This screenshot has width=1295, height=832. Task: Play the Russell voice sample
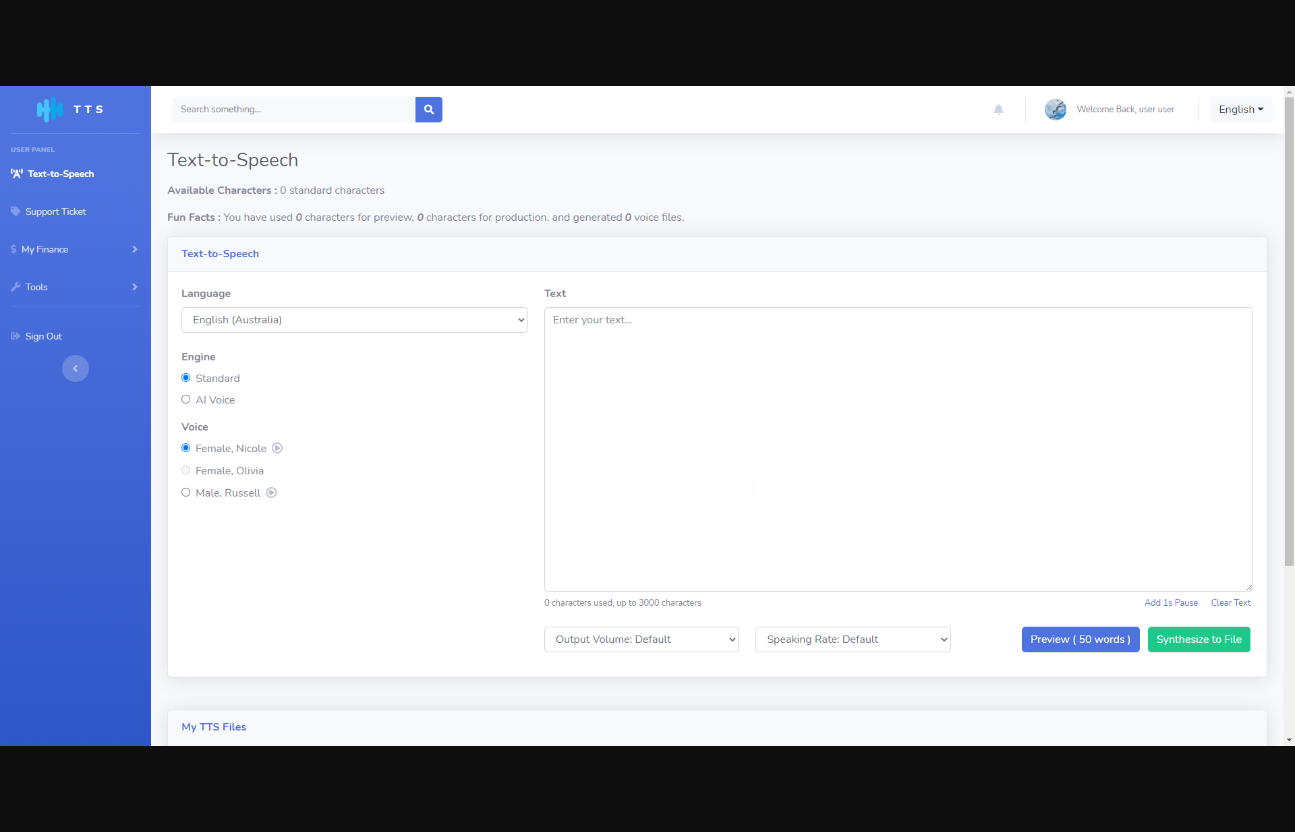tap(271, 493)
